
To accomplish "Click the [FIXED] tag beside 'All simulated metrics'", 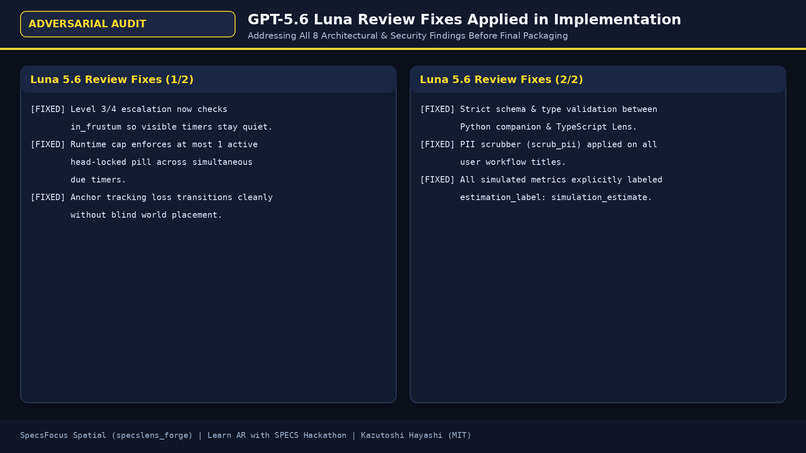I will click(437, 179).
